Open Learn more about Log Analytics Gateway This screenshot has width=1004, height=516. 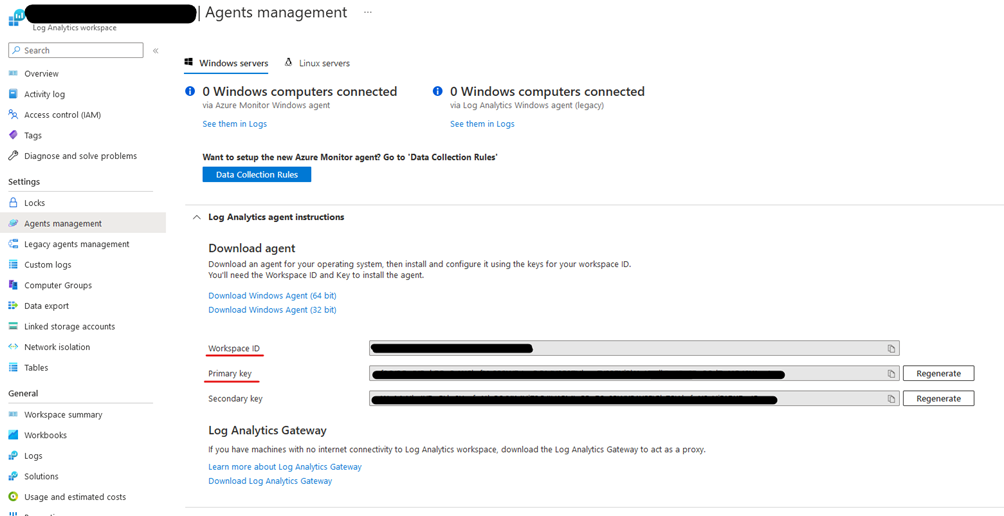point(285,467)
